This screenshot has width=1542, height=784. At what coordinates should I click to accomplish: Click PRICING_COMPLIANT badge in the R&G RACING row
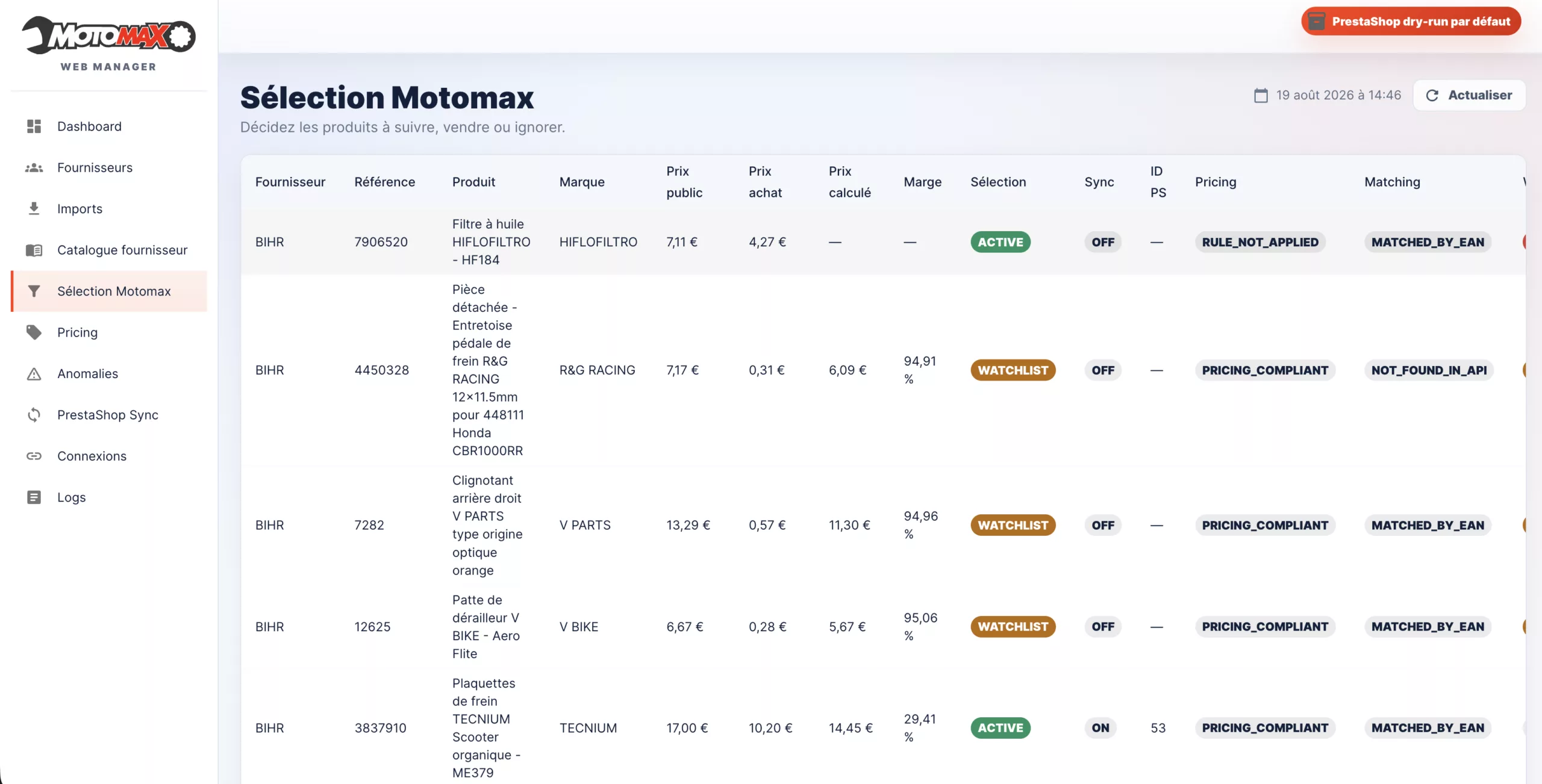click(1265, 370)
